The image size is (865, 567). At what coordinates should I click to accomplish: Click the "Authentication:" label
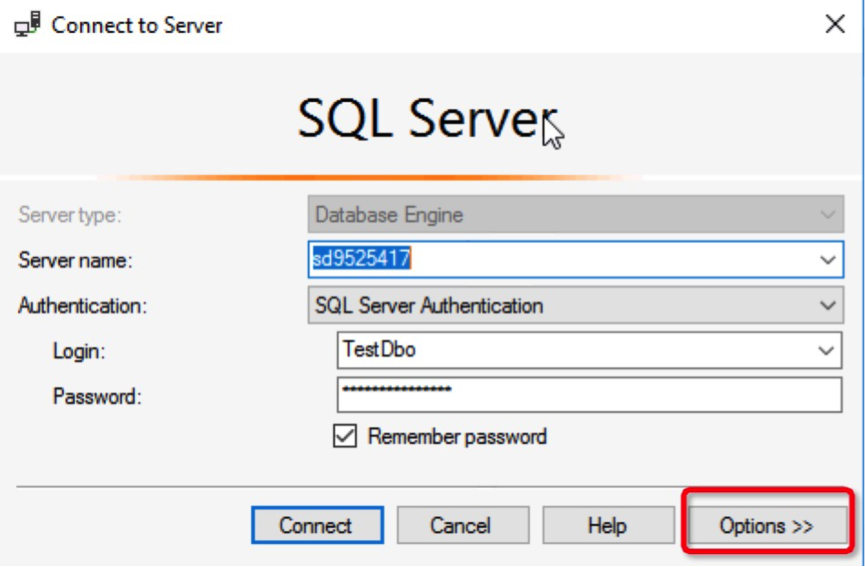pyautogui.click(x=82, y=305)
